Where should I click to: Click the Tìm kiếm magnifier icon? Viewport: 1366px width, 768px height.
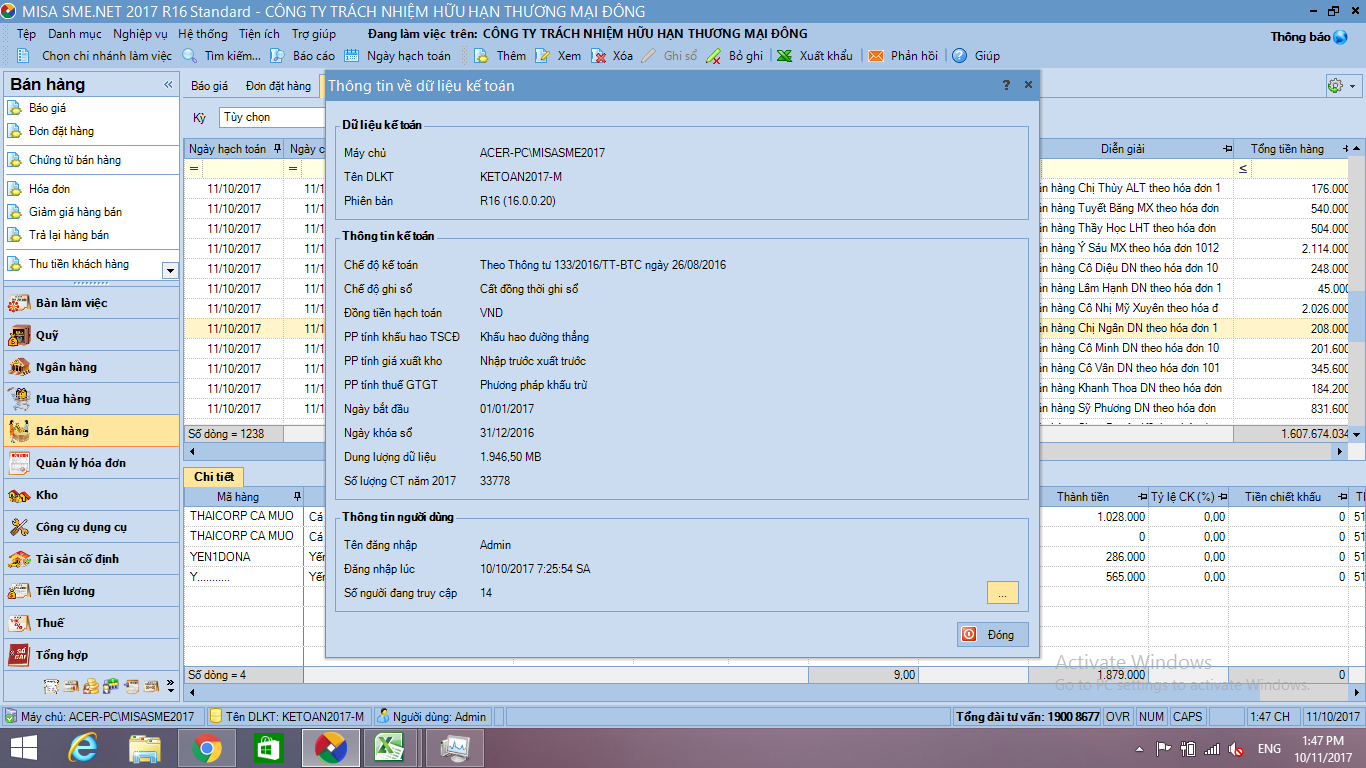point(189,56)
